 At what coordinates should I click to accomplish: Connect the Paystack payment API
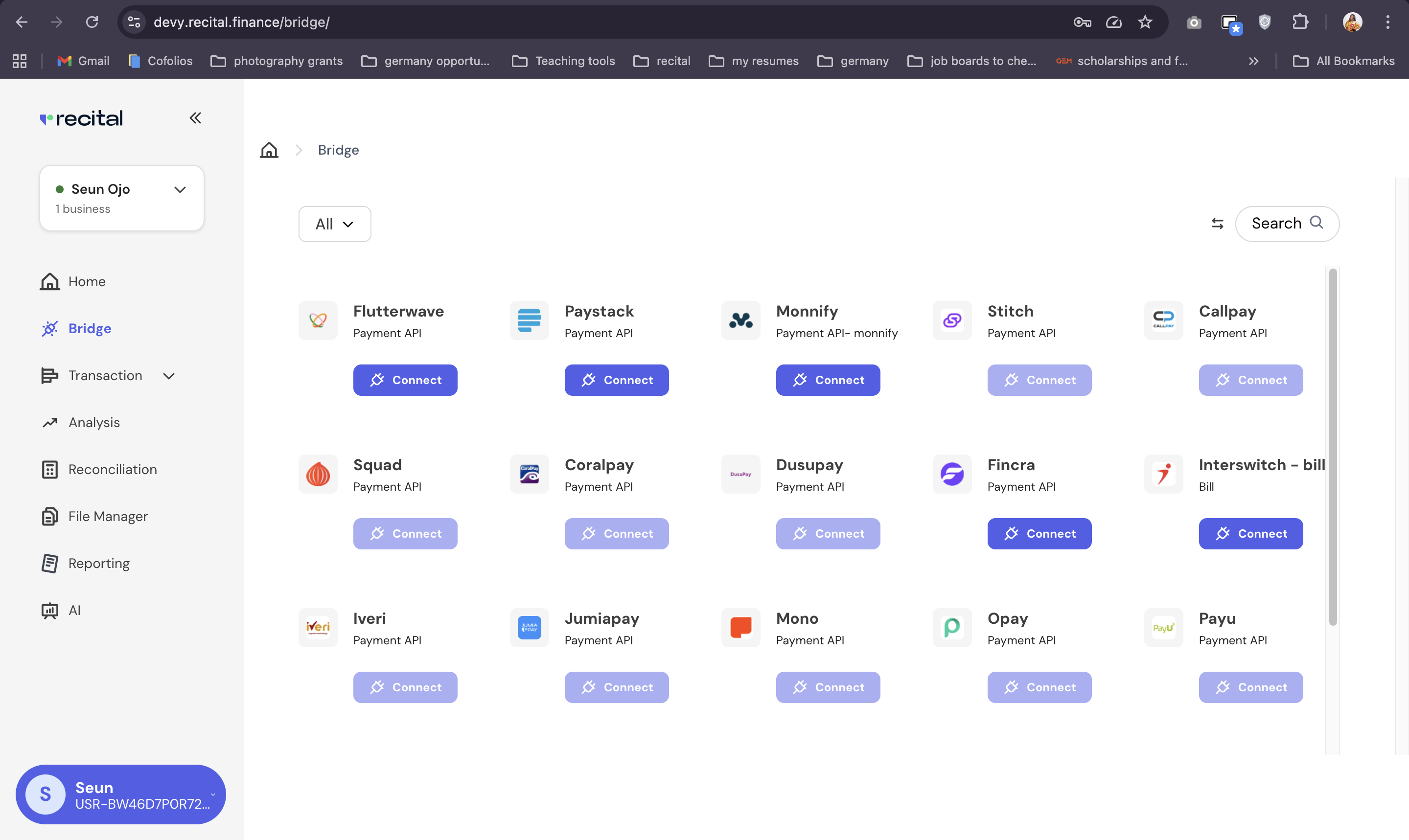[617, 380]
